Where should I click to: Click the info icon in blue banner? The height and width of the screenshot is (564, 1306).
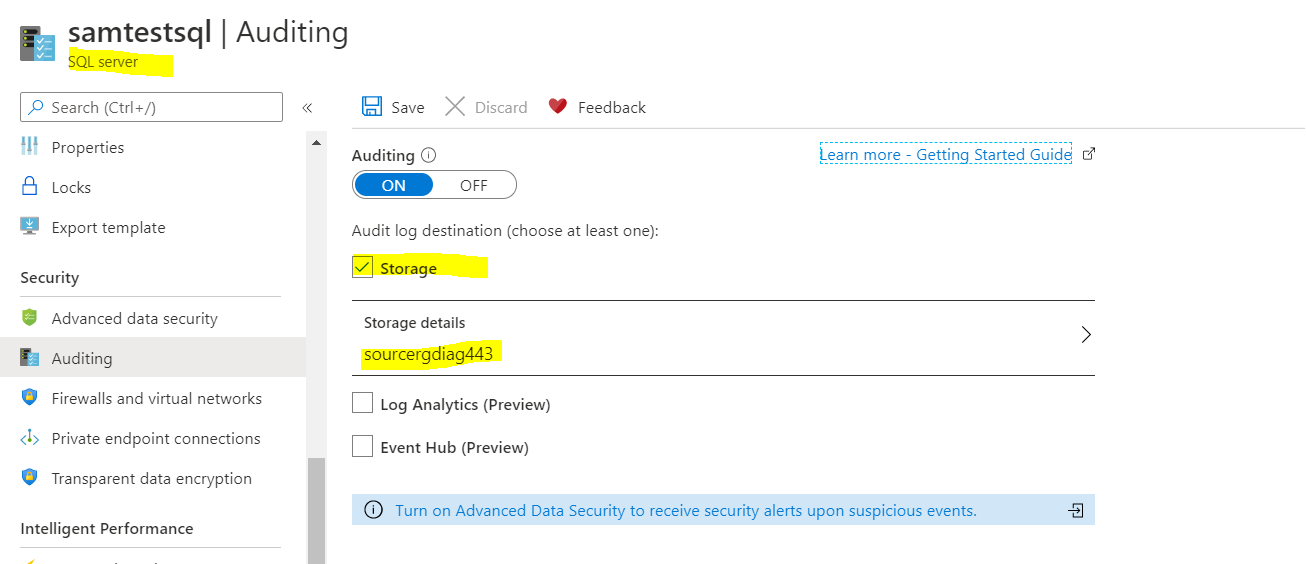(x=373, y=510)
